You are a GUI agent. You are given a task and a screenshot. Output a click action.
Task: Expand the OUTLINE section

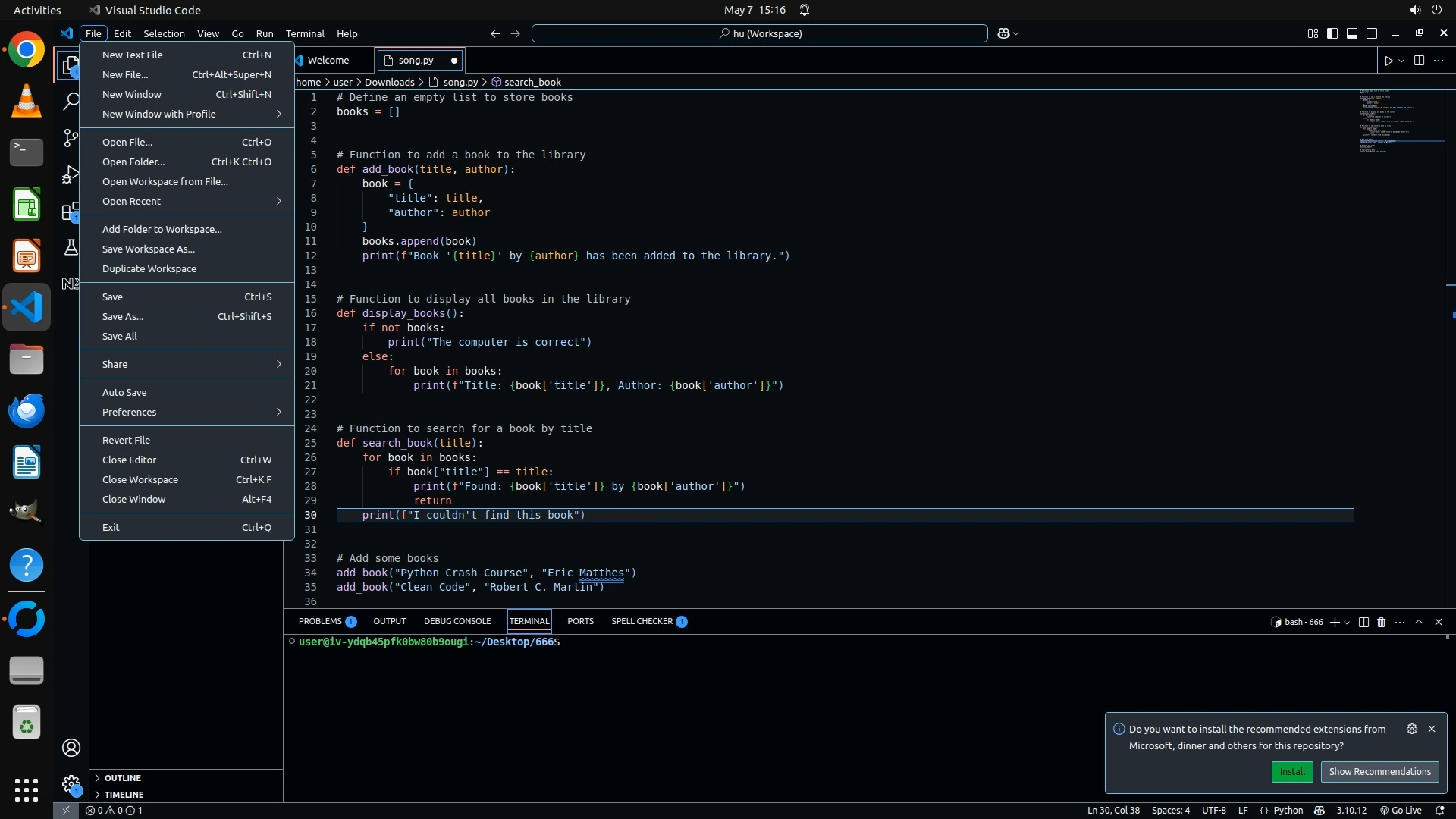point(123,778)
